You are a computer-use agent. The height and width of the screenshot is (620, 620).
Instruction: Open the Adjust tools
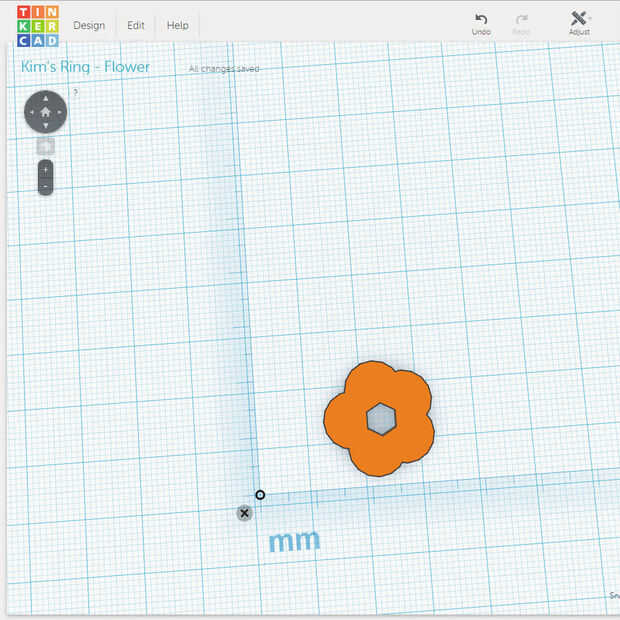point(579,24)
